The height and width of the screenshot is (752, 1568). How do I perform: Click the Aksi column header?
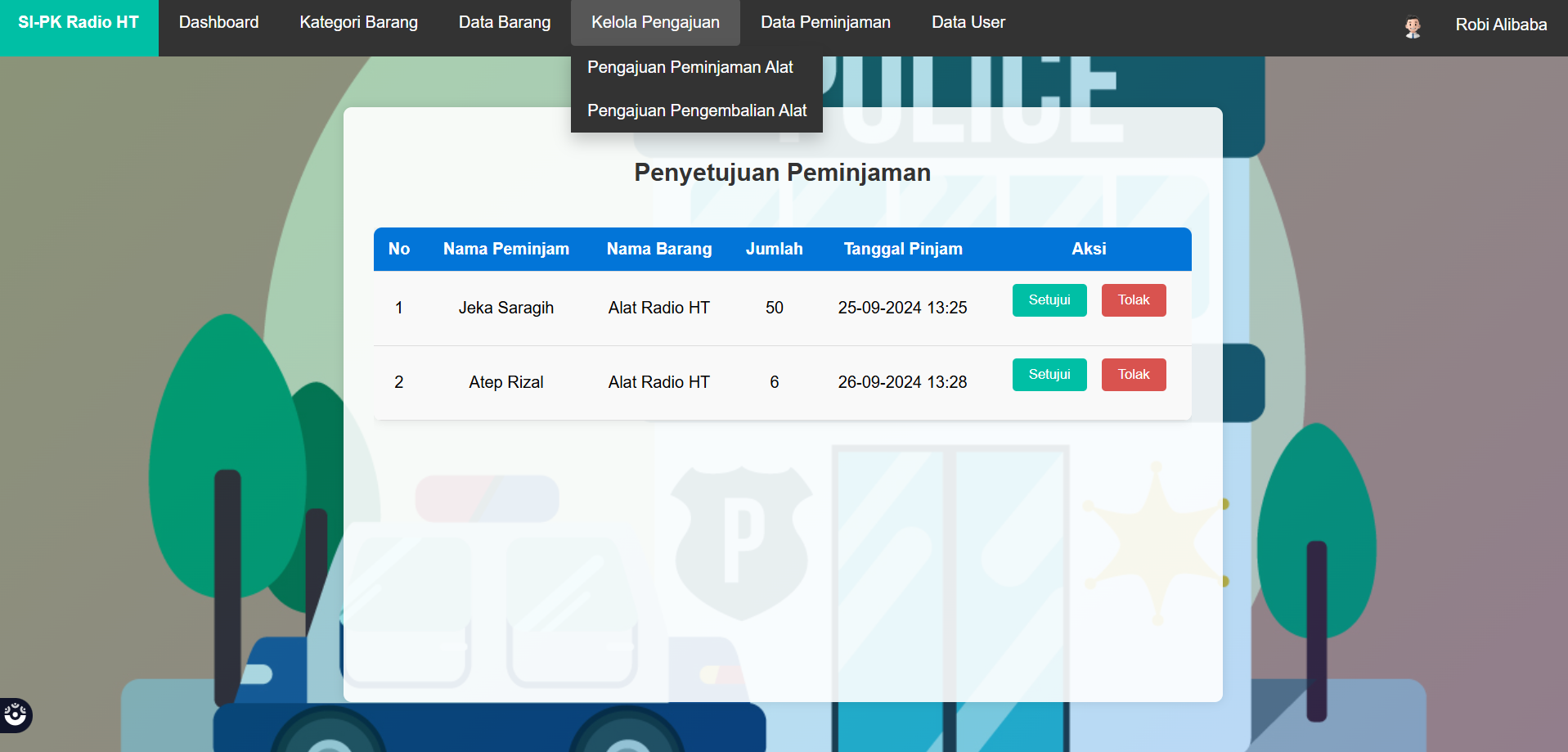[x=1089, y=249]
